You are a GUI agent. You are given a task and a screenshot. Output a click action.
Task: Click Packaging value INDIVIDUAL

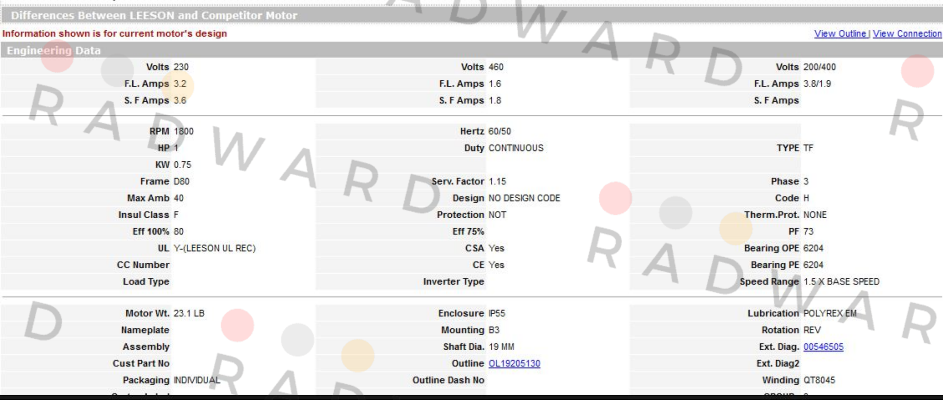click(197, 380)
